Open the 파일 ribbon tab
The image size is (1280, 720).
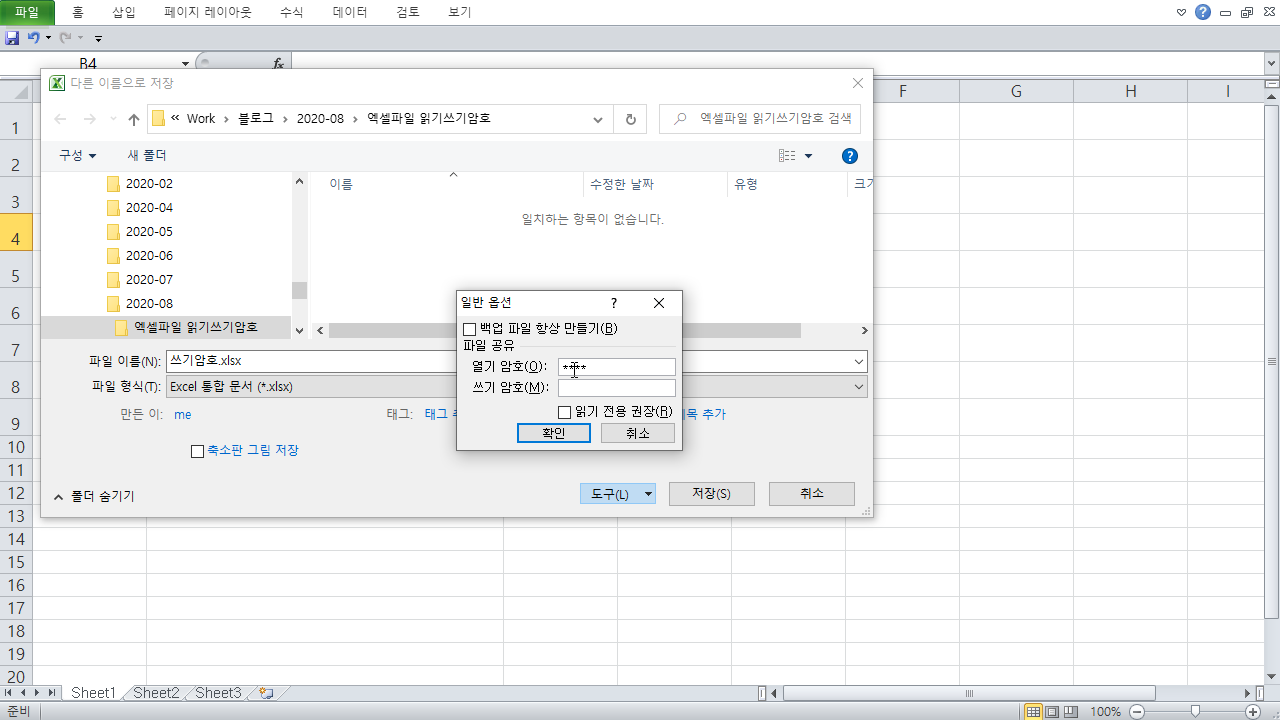[27, 12]
